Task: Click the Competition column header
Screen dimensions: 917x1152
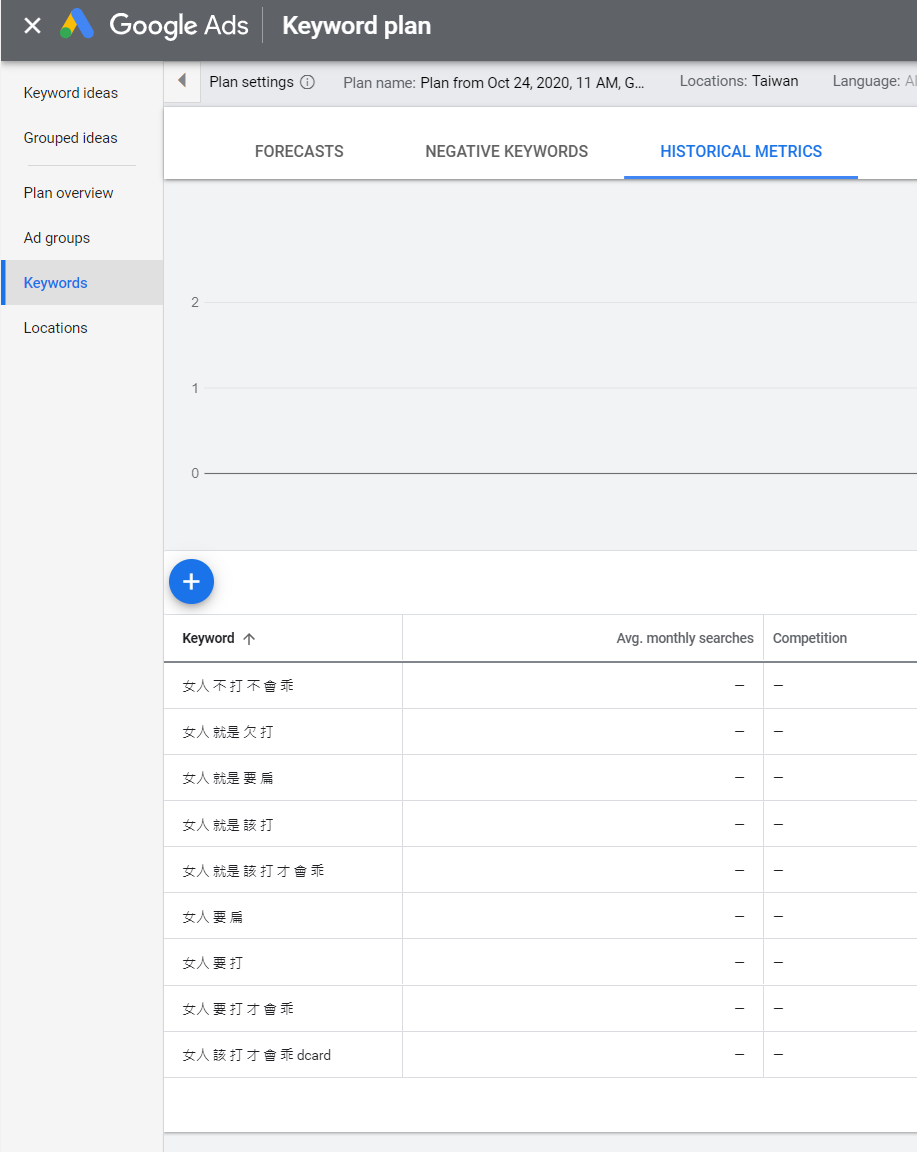Action: coord(809,639)
